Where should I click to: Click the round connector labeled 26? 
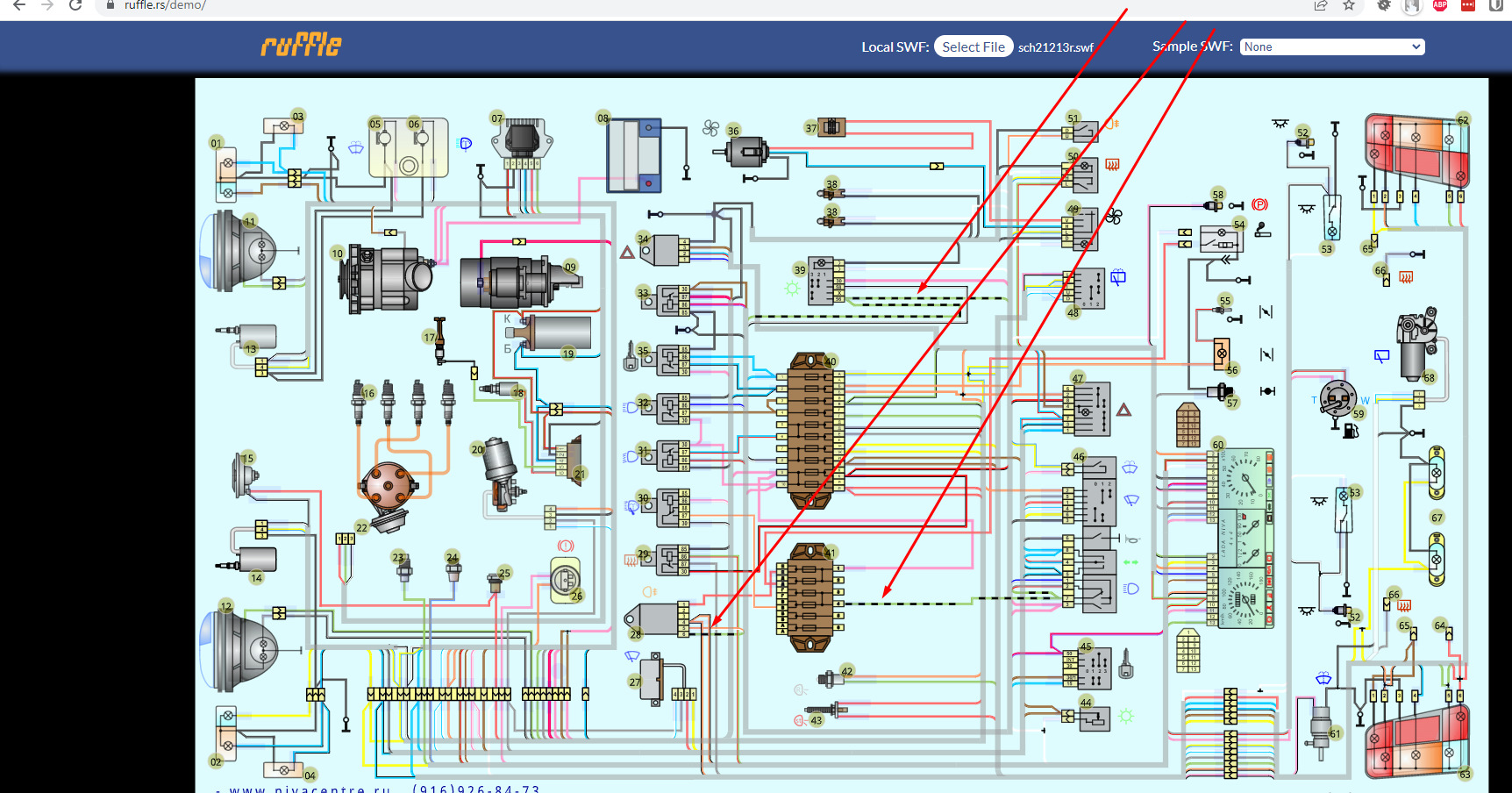pos(566,580)
